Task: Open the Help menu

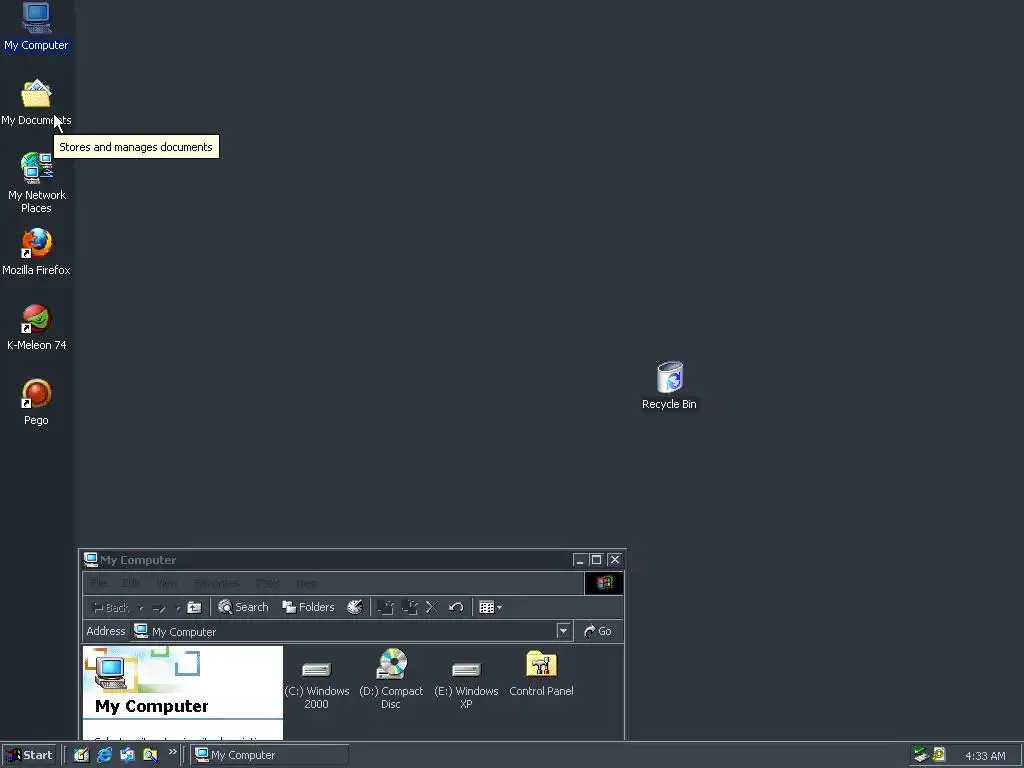Action: 306,583
